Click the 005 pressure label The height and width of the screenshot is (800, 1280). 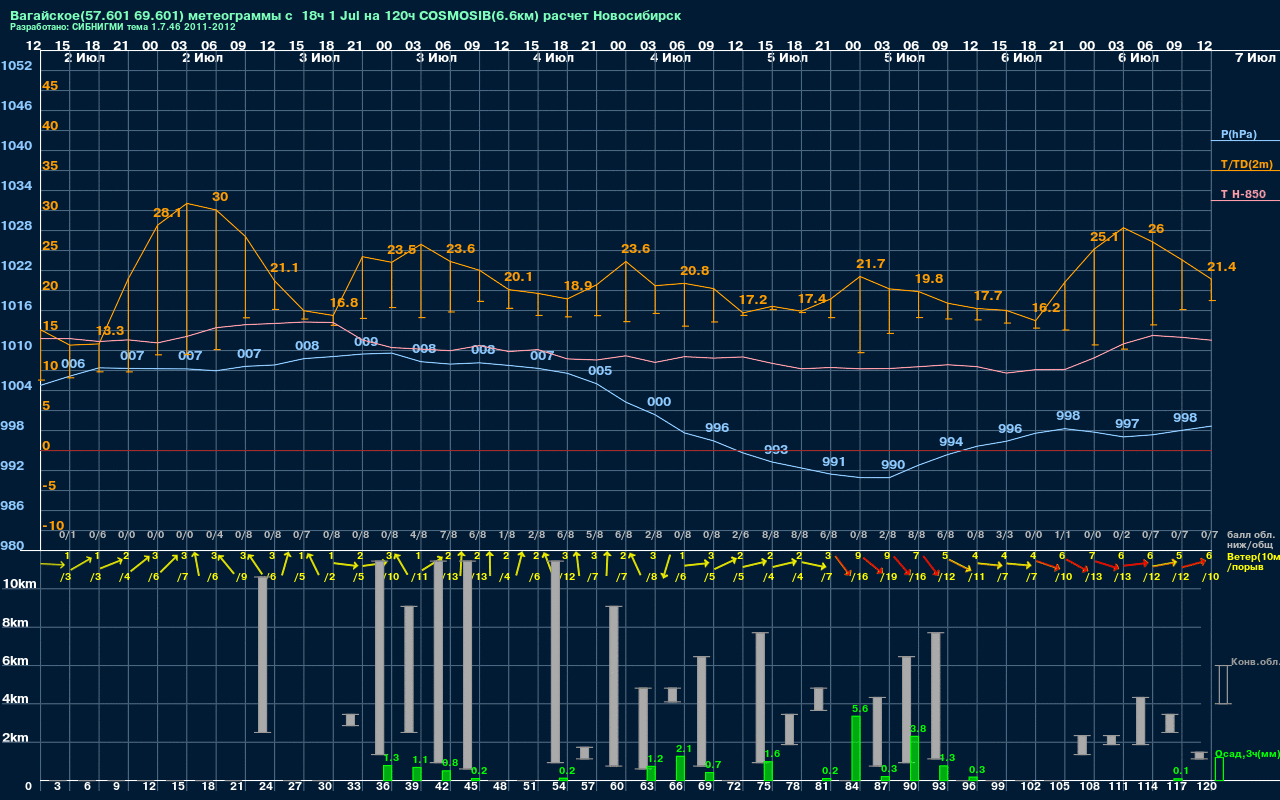click(x=600, y=370)
